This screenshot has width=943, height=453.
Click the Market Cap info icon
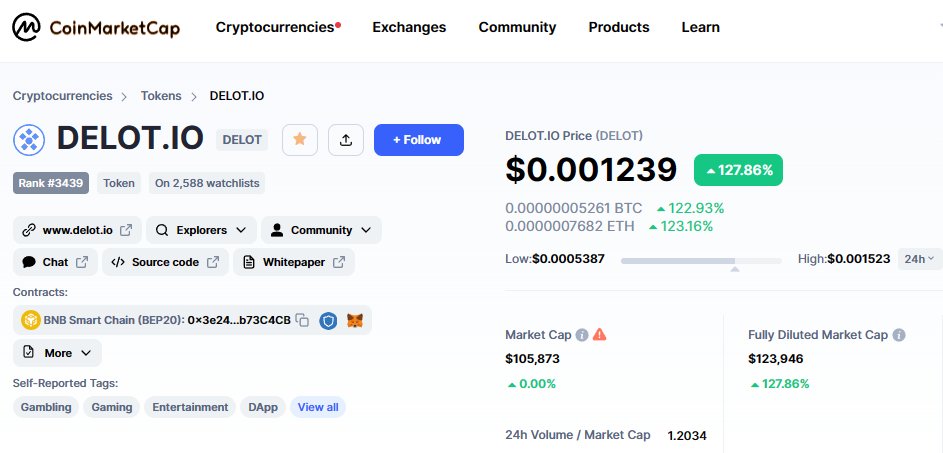click(582, 335)
